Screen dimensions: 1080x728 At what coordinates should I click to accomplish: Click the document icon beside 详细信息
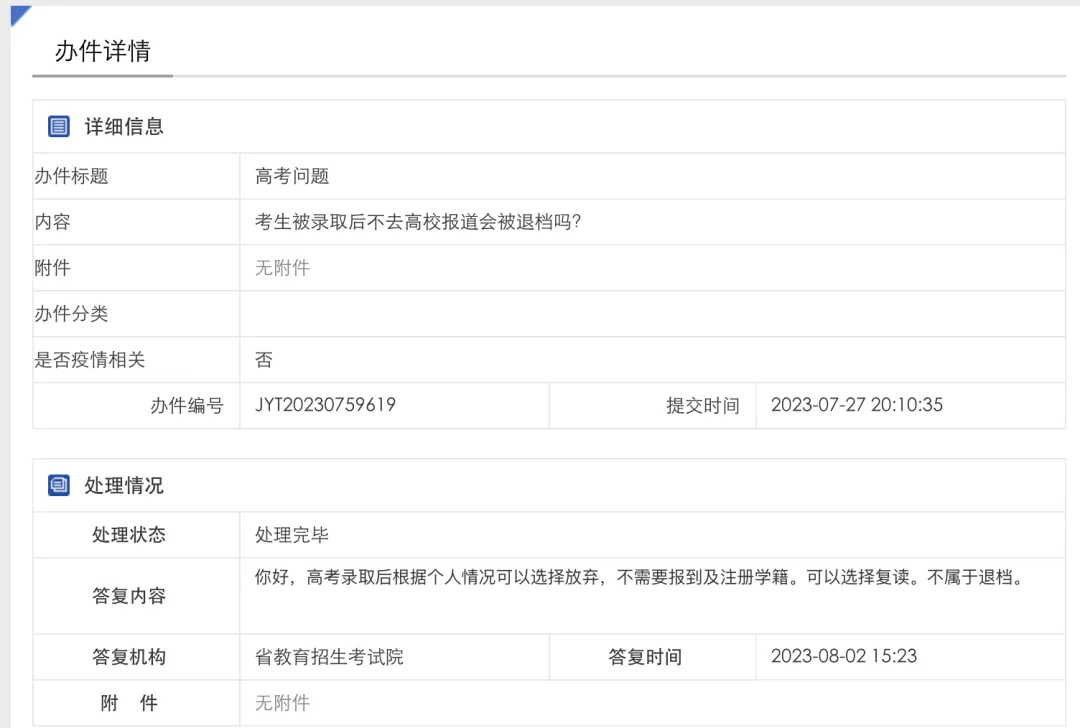click(59, 127)
